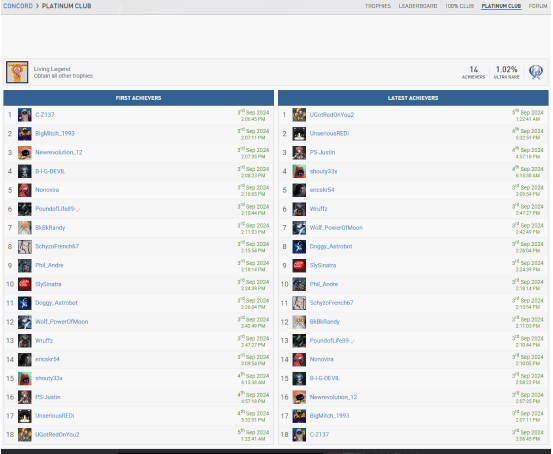This screenshot has width=553, height=454.
Task: Open Newrevolution_12's profile link in First Achievers
Action: [59, 152]
